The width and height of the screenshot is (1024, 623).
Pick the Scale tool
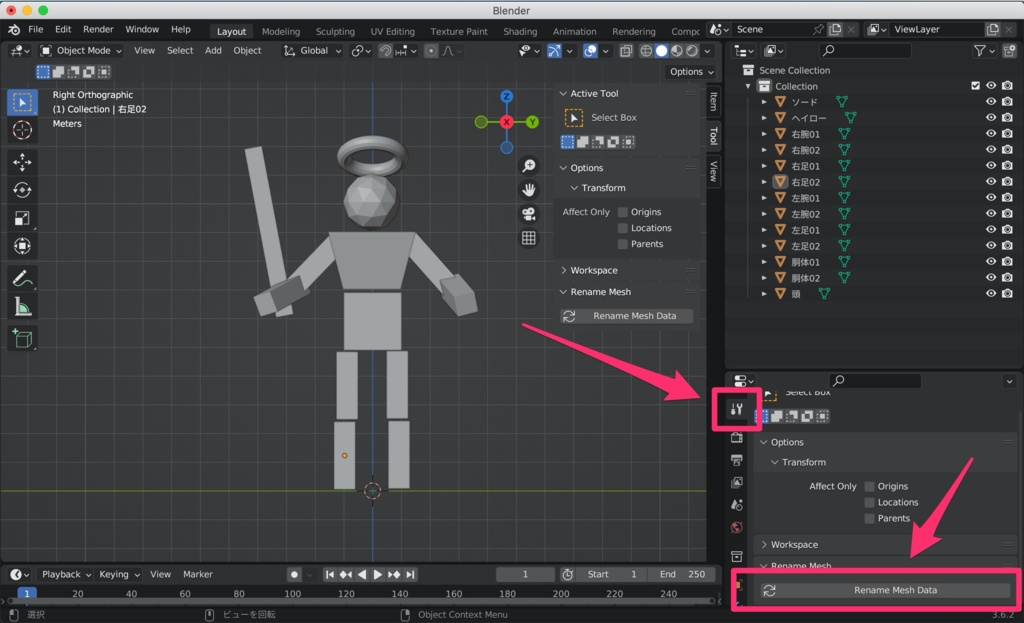click(x=22, y=218)
